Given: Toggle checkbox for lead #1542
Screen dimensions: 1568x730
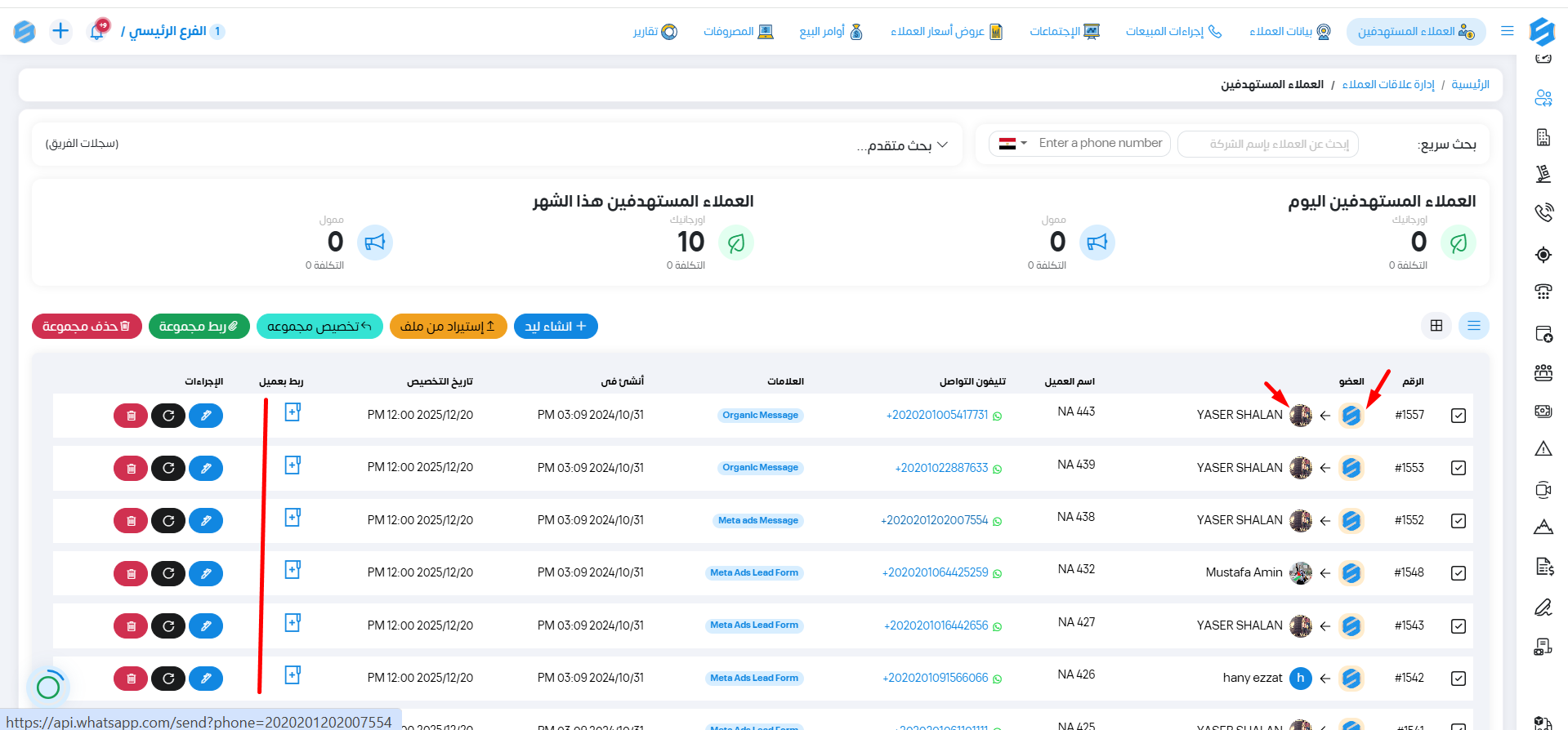Looking at the screenshot, I should 1459,679.
